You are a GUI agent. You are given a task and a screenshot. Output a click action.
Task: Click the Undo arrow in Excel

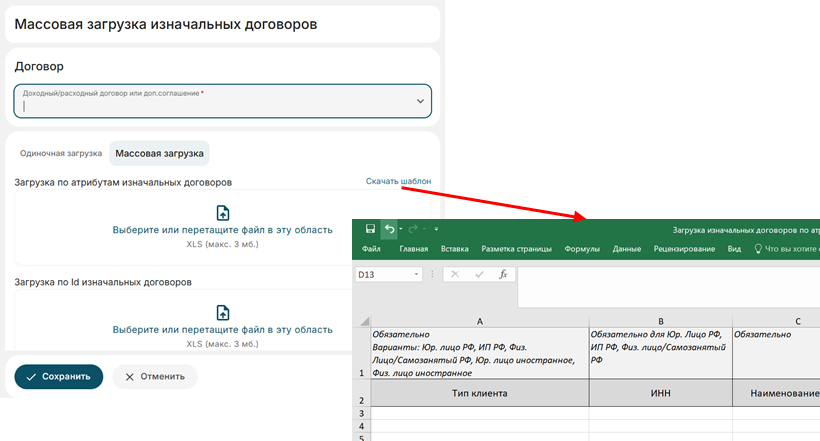[x=389, y=229]
